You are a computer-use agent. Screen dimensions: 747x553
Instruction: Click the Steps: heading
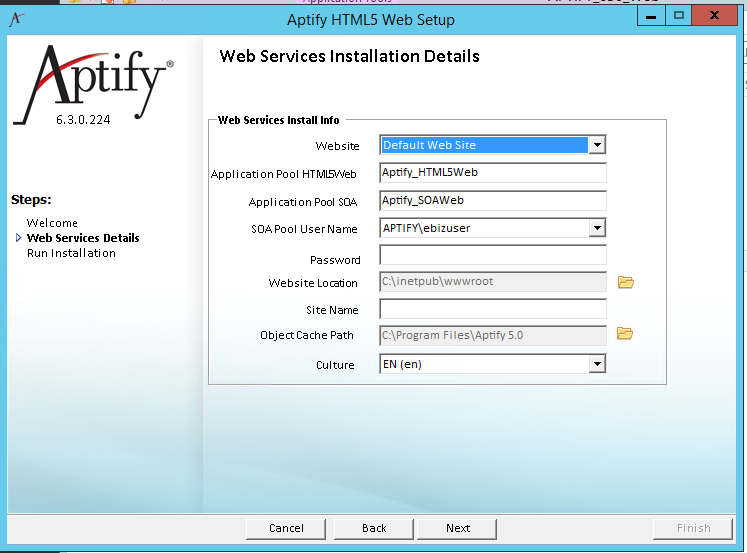pyautogui.click(x=31, y=200)
